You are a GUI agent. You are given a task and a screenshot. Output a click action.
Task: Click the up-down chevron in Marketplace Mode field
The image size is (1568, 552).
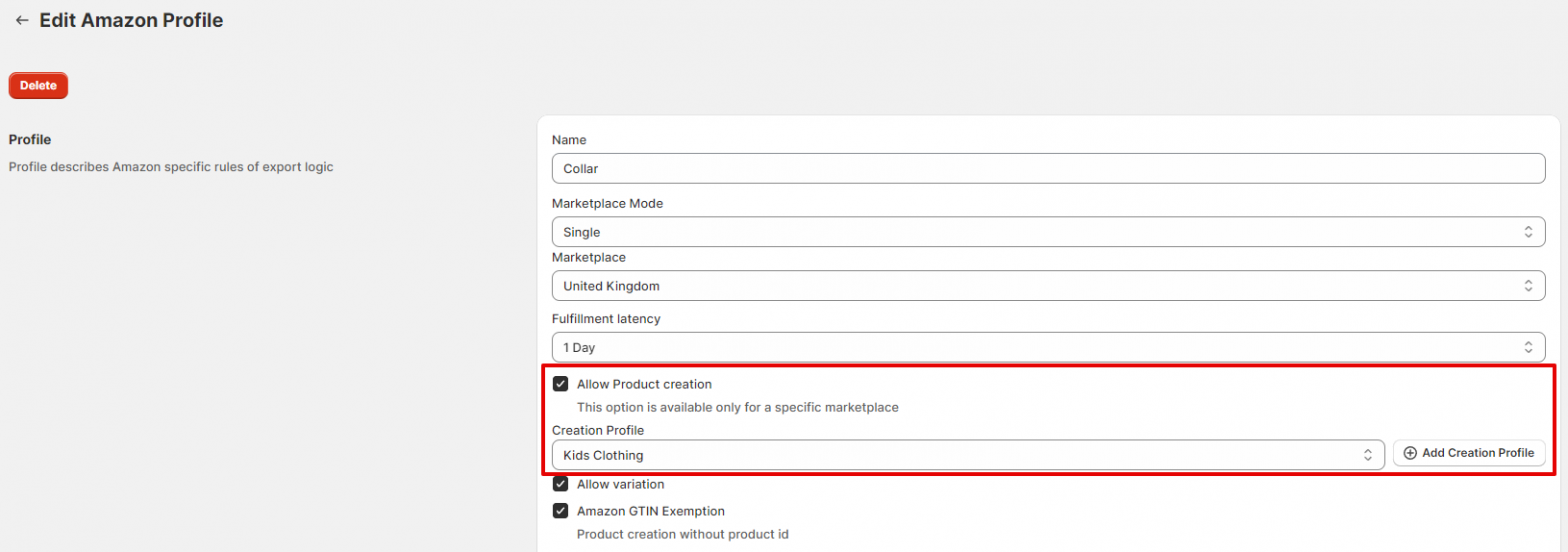[1527, 232]
